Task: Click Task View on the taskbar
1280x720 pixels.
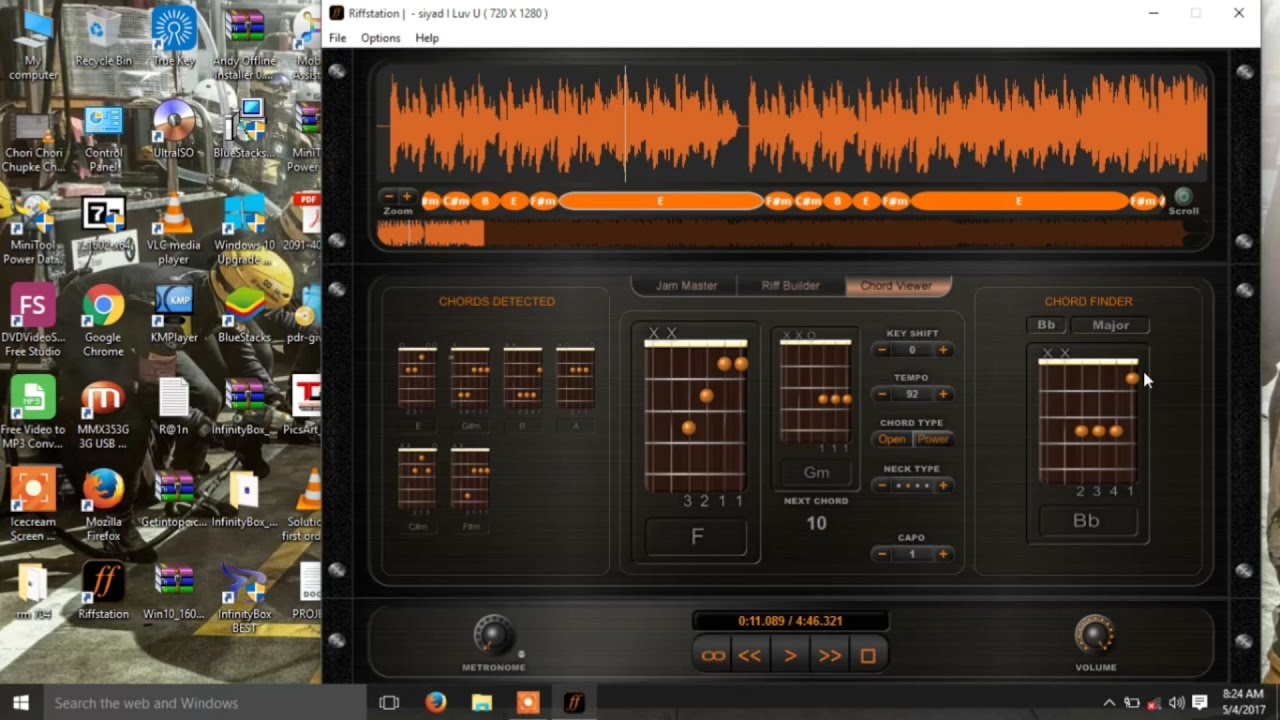Action: 389,703
